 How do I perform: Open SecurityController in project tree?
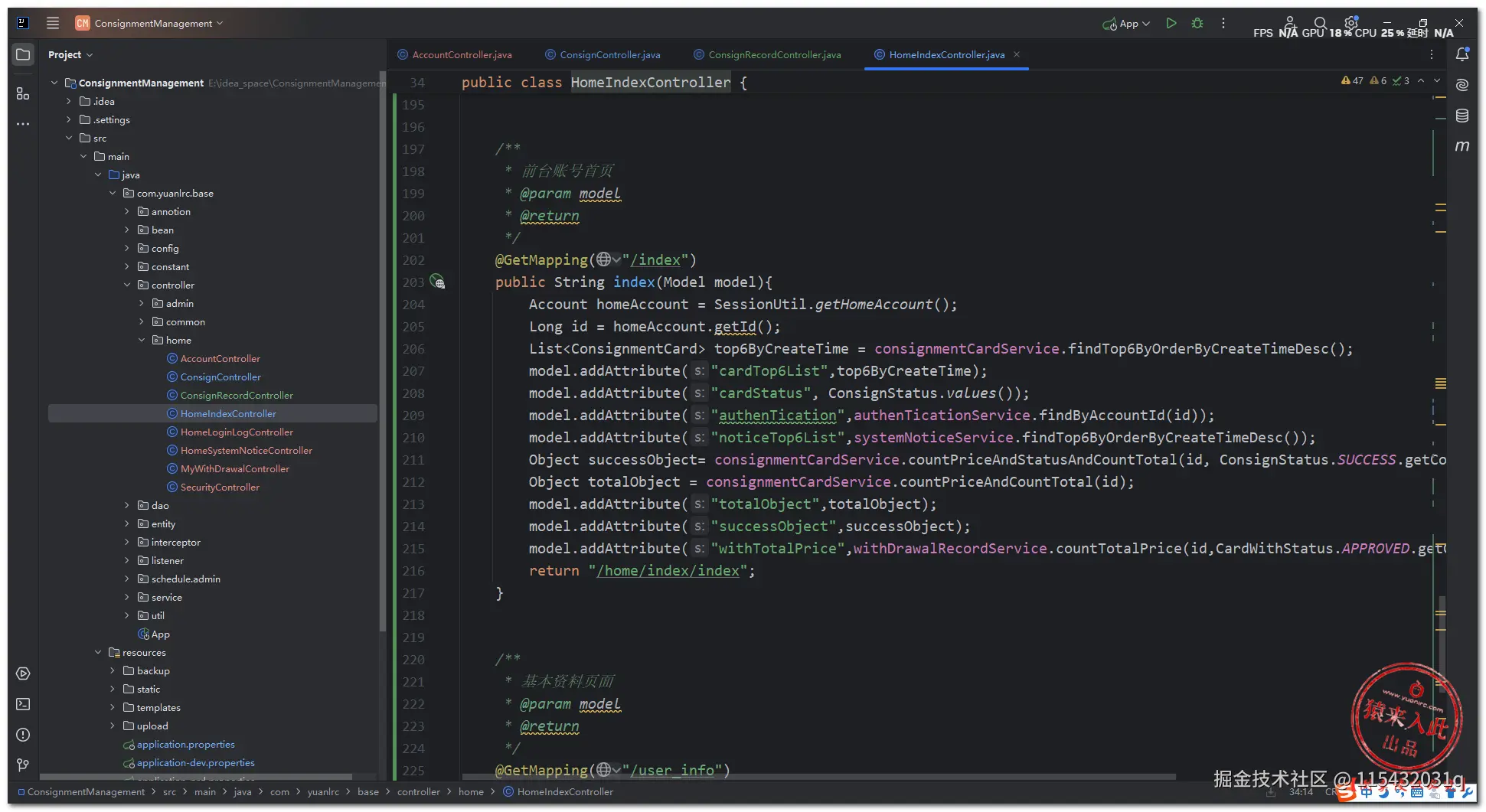pos(220,487)
